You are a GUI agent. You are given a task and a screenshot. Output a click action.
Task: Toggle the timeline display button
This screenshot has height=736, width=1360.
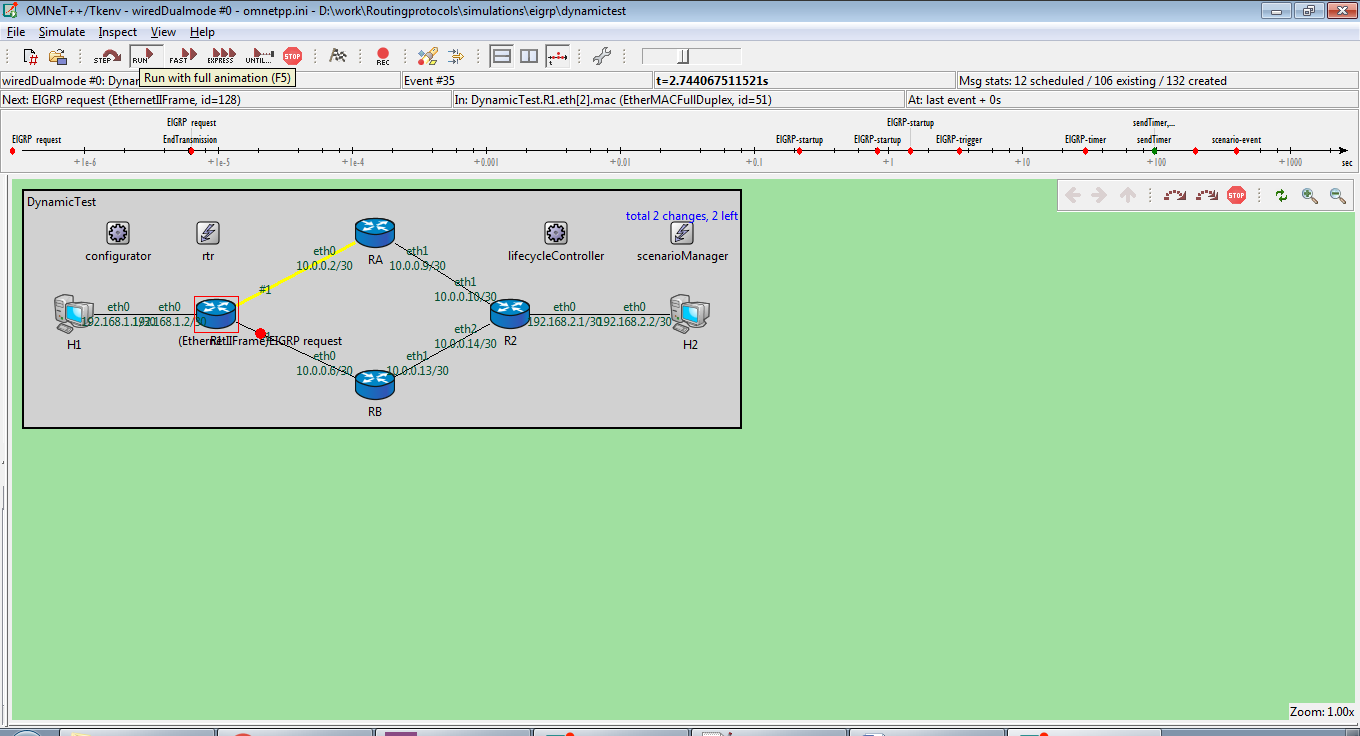(x=558, y=56)
